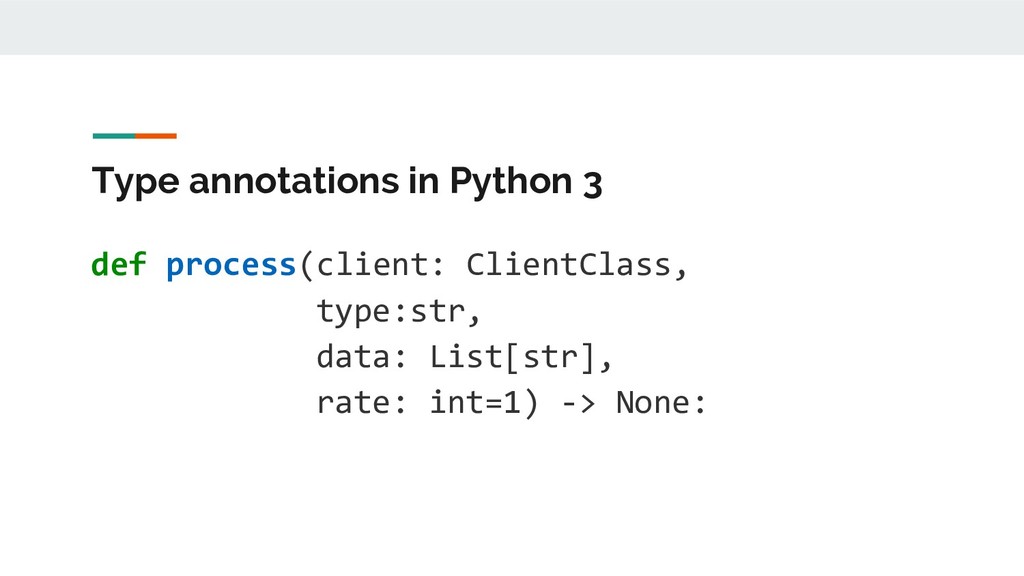The width and height of the screenshot is (1024, 576).
Task: Click the opening parenthesis after "process"
Action: [x=307, y=265]
